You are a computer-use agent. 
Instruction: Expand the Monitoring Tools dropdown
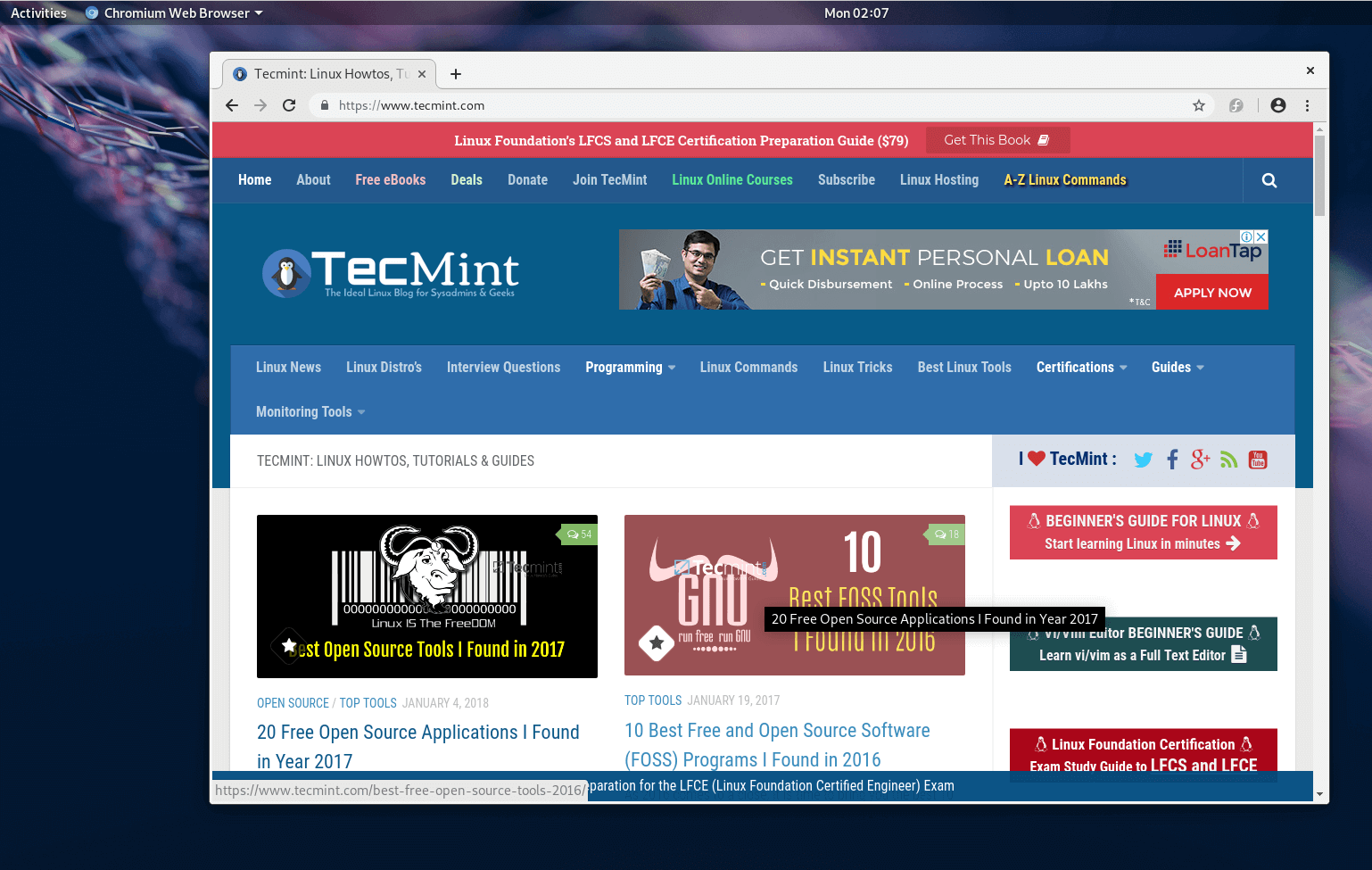(x=310, y=412)
